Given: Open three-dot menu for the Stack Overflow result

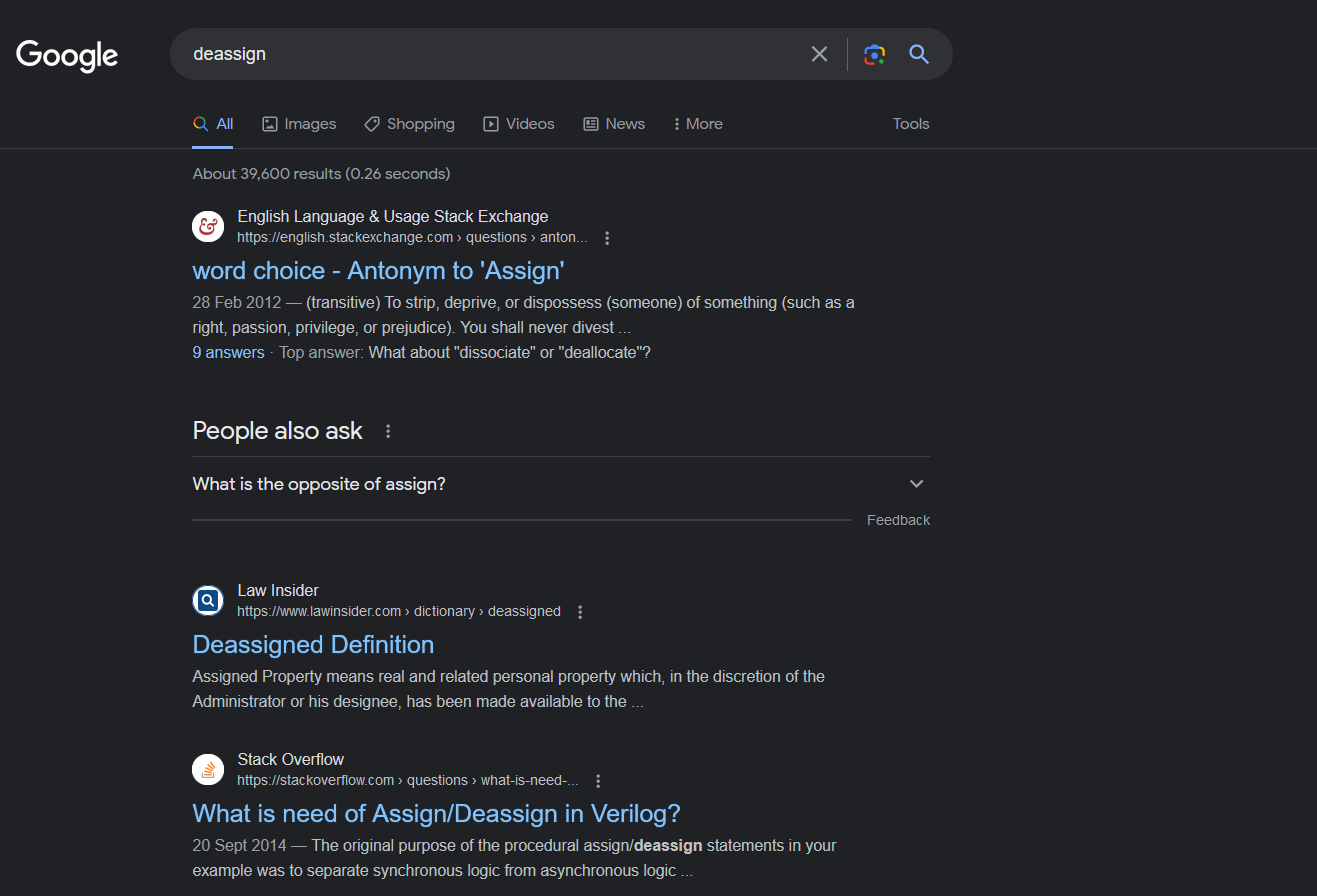Looking at the screenshot, I should pyautogui.click(x=598, y=781).
